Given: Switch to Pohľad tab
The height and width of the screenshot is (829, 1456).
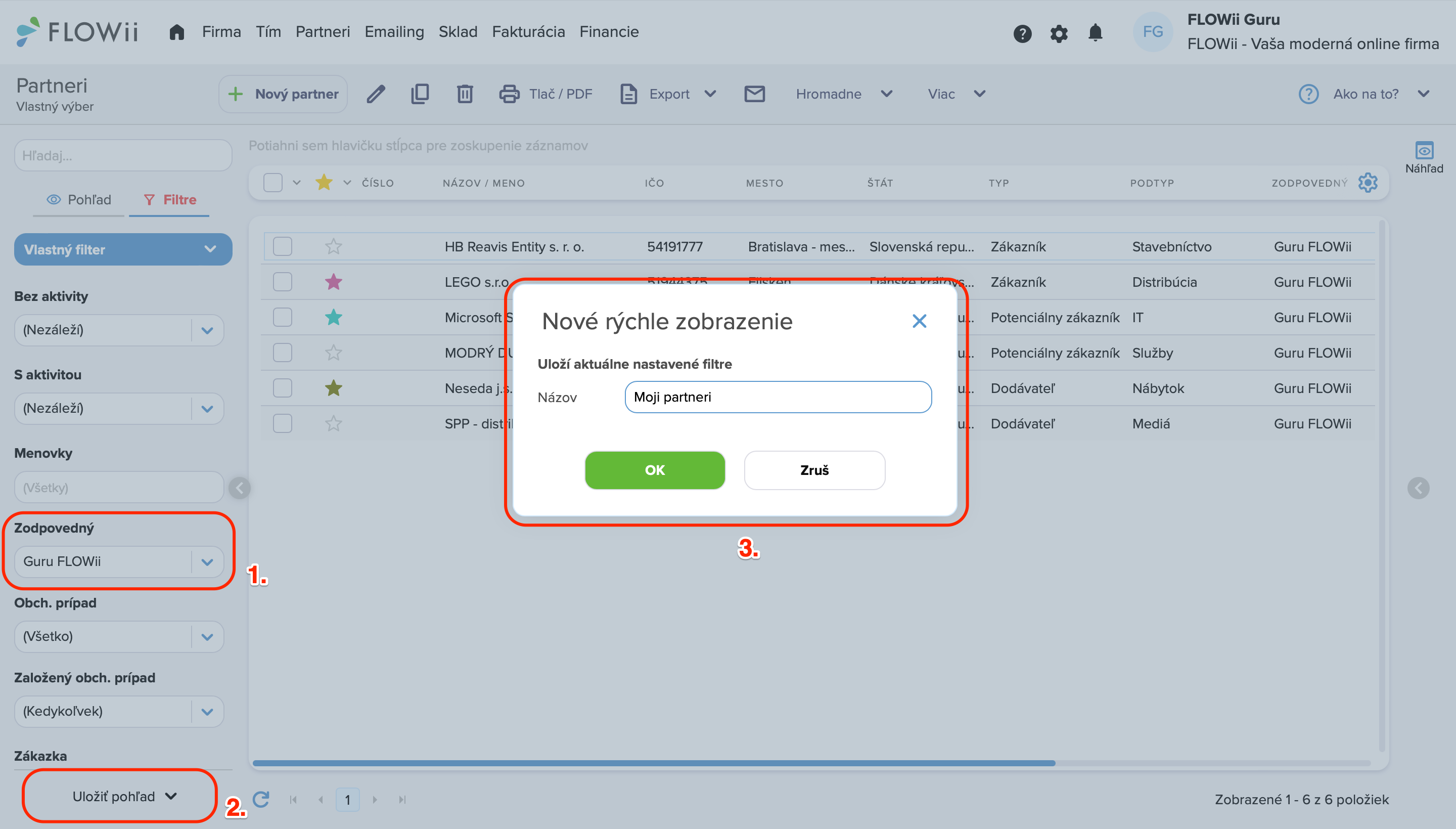Looking at the screenshot, I should point(78,200).
